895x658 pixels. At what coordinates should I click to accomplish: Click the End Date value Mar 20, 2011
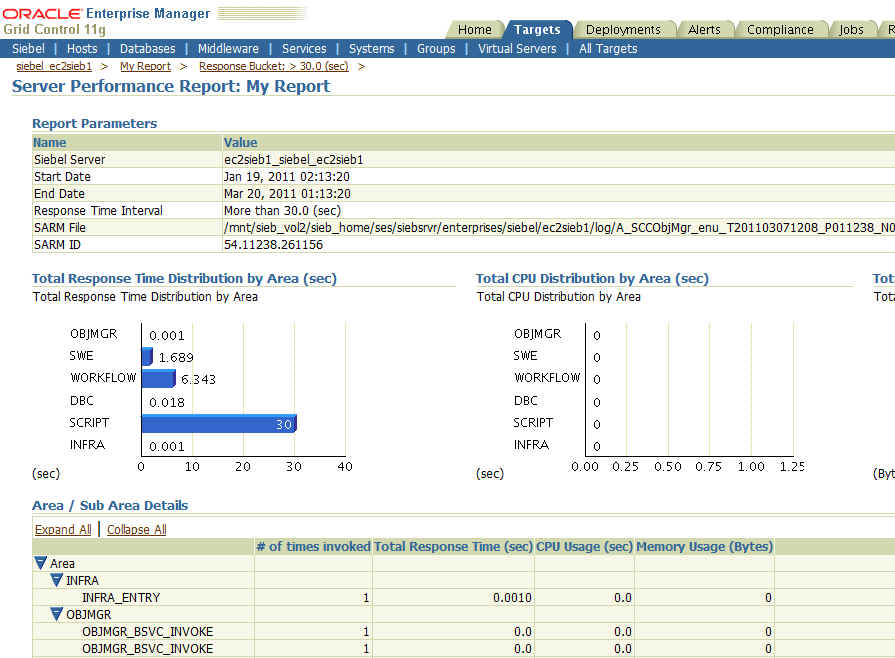pyautogui.click(x=287, y=194)
